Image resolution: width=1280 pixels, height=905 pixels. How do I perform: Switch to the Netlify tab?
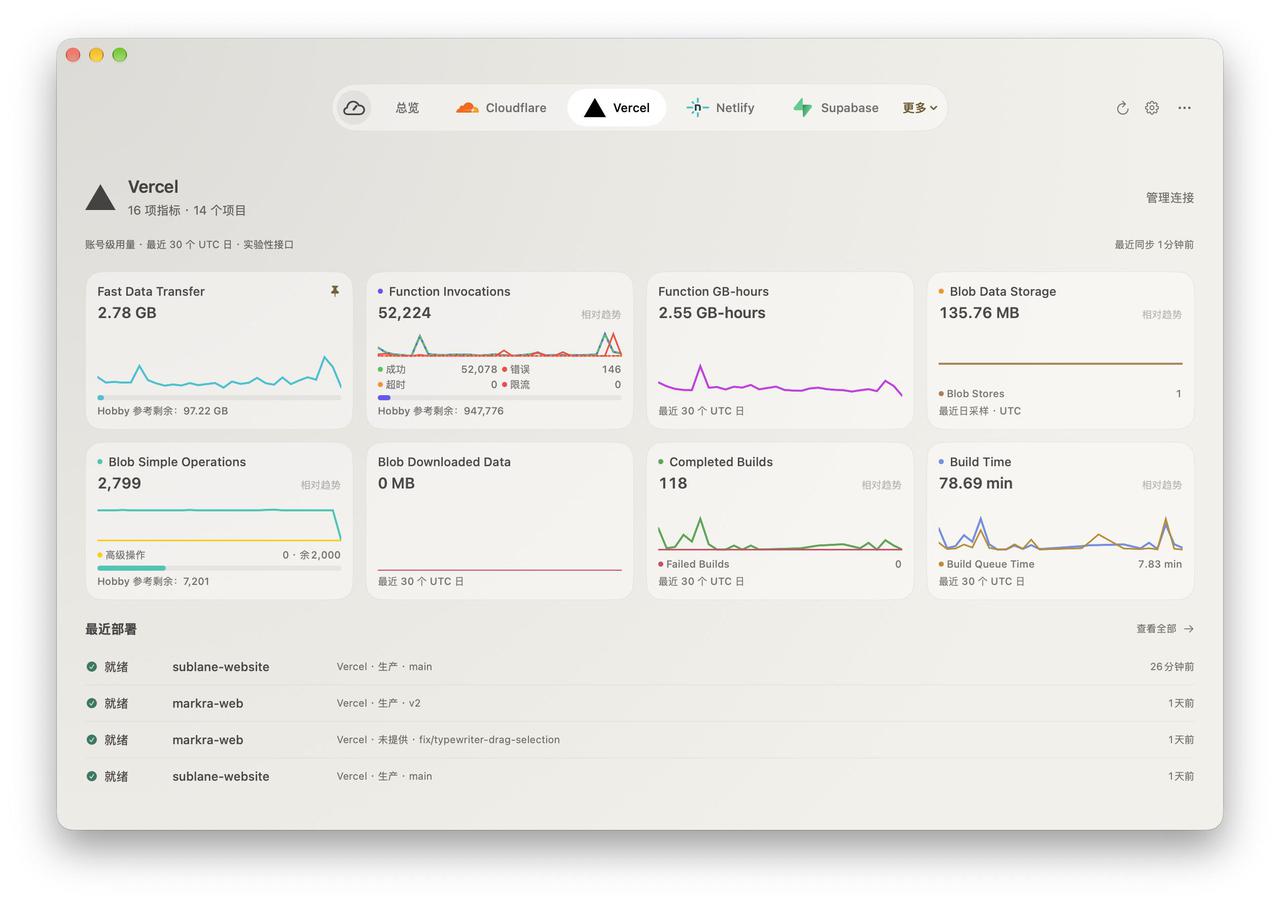(x=721, y=108)
